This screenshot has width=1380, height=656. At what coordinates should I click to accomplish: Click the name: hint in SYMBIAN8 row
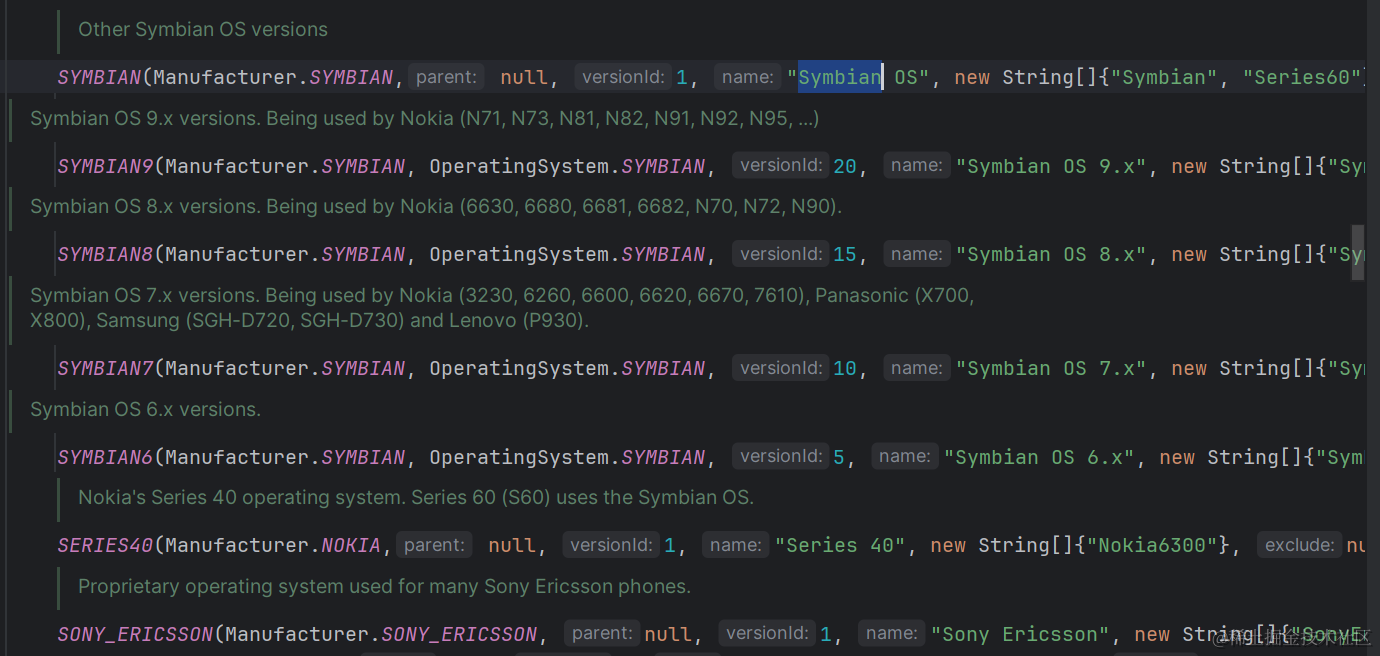point(917,254)
